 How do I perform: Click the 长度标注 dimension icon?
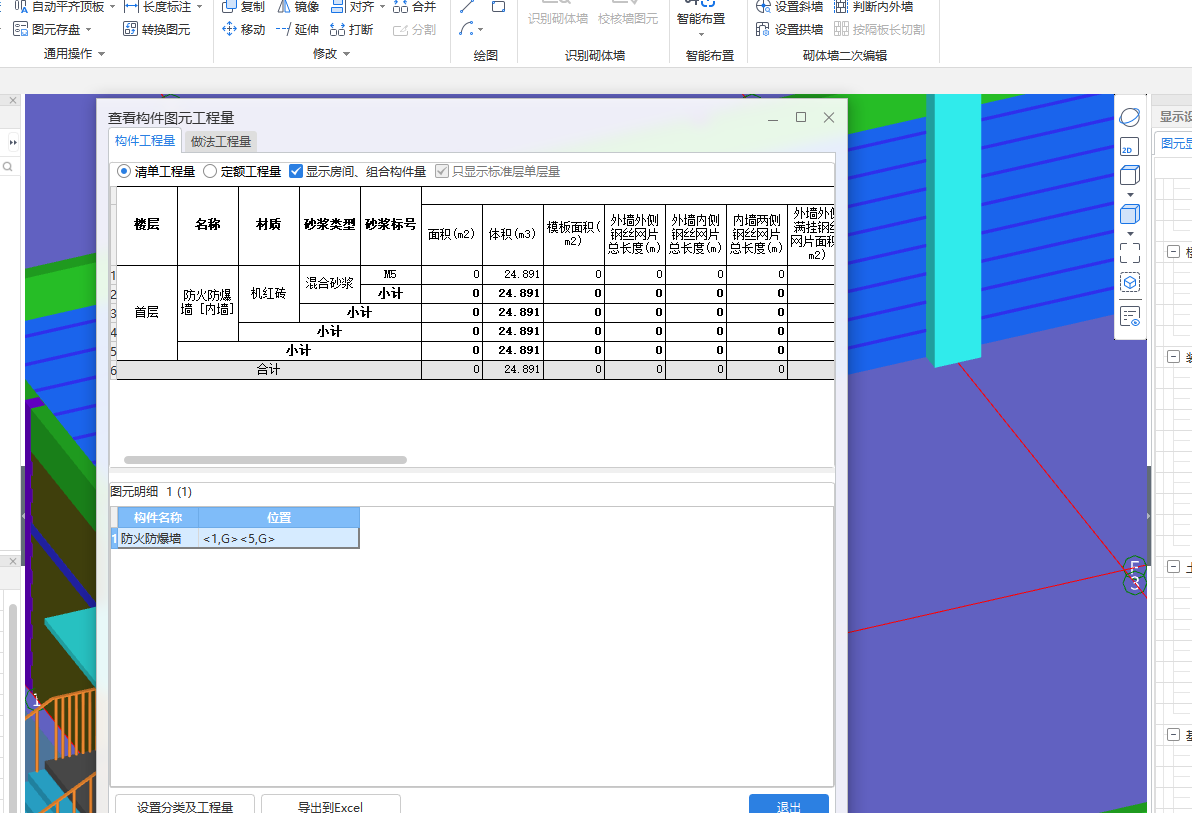pyautogui.click(x=132, y=6)
